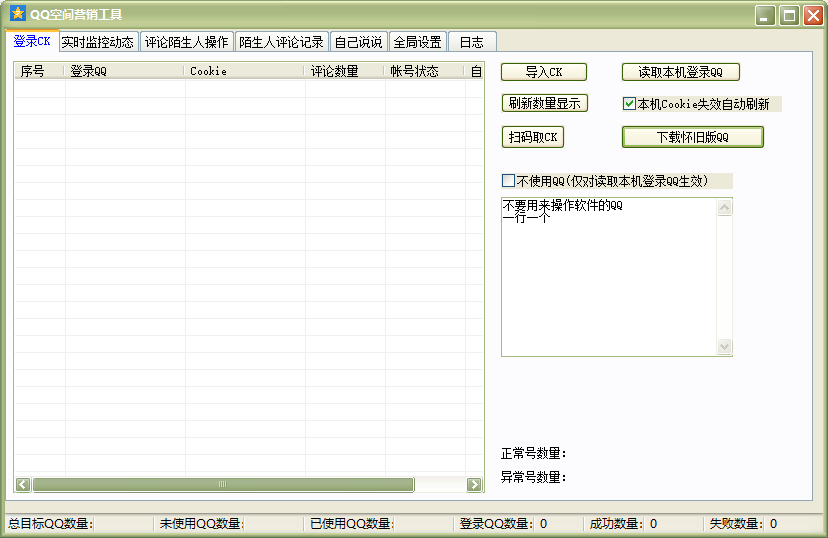Click the horizontal scrollbar left arrow
828x538 pixels.
[x=22, y=485]
